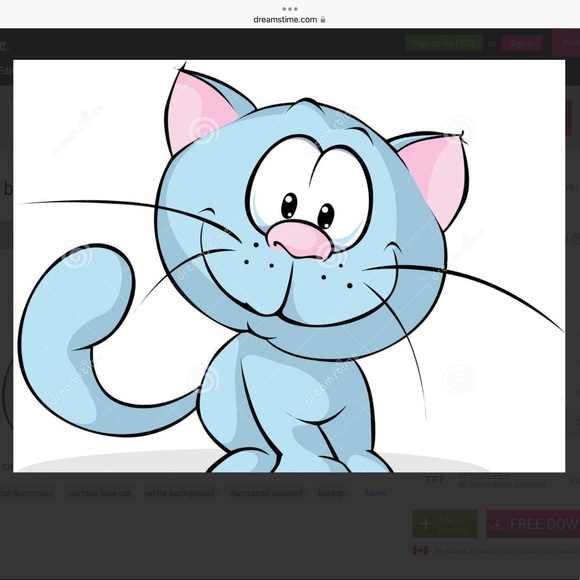Screen dimensions: 580x580
Task: Click the Add to lightbox button
Action: click(x=445, y=524)
